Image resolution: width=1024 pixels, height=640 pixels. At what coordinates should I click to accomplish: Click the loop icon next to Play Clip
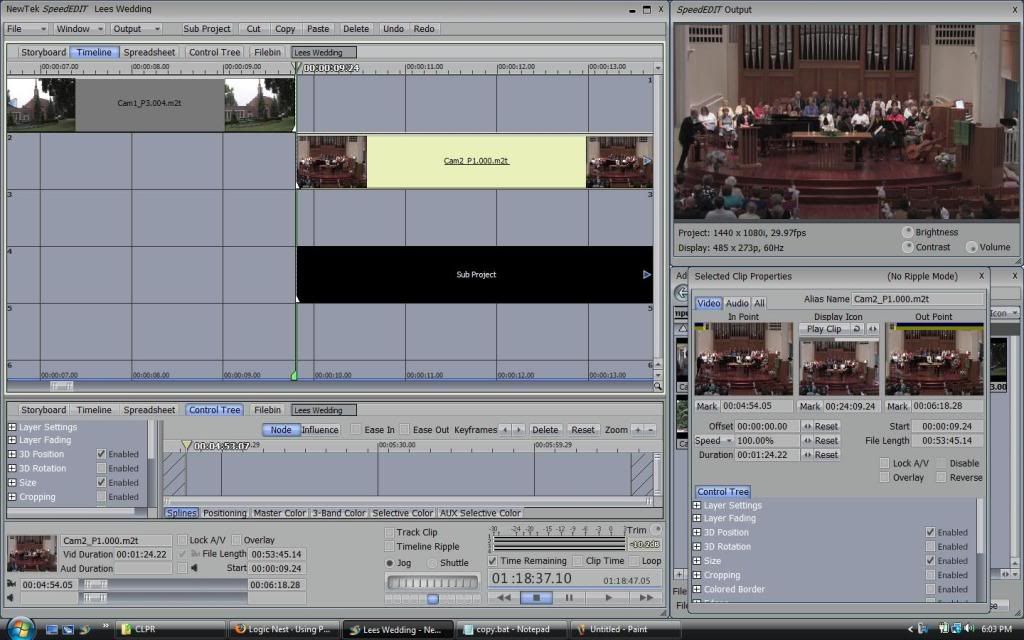click(x=857, y=329)
